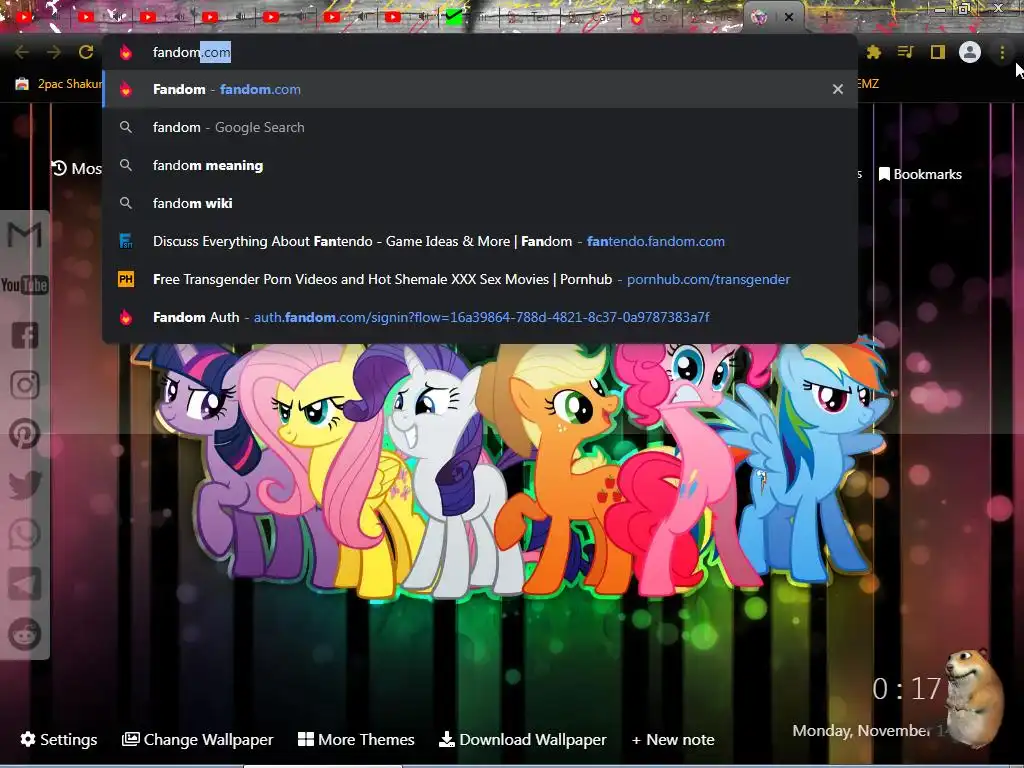Click Change Wallpaper
Image resolution: width=1024 pixels, height=768 pixels.
click(197, 739)
